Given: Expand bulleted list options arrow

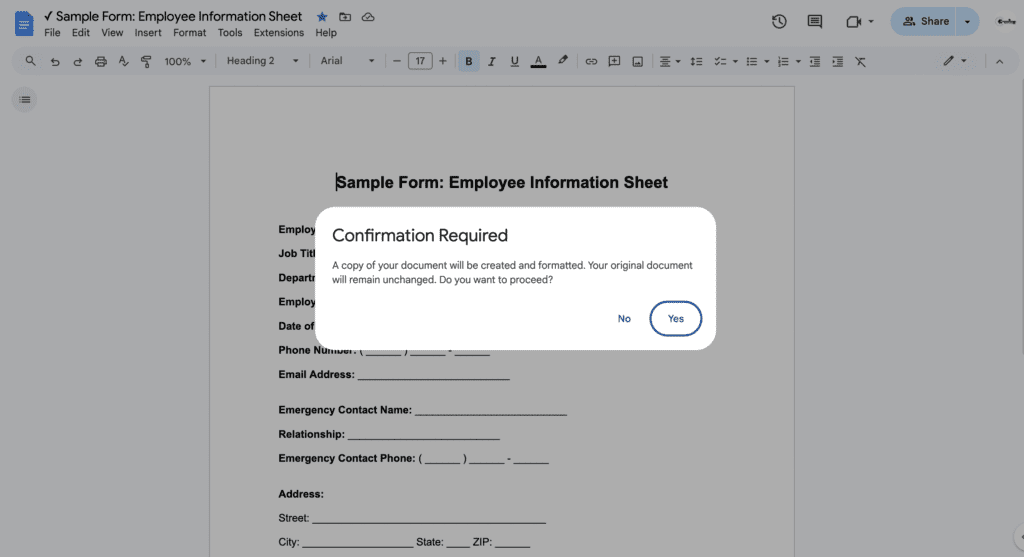Looking at the screenshot, I should [x=766, y=61].
